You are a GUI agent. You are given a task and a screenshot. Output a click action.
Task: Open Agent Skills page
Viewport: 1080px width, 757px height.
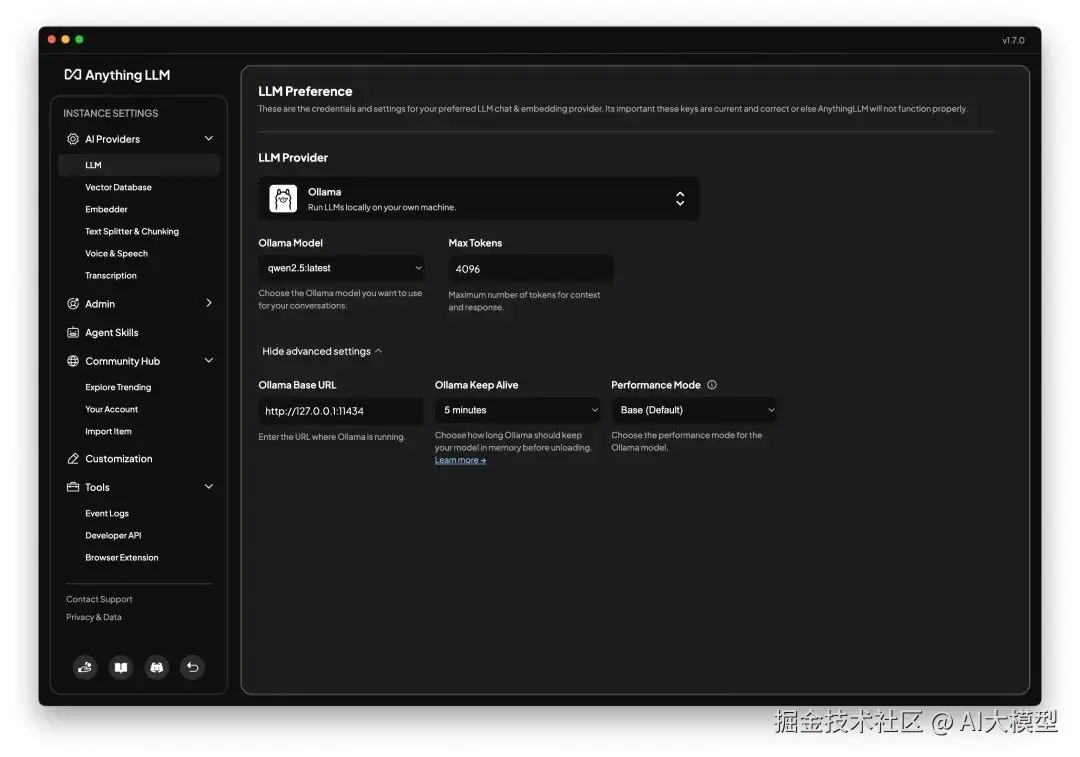coord(112,333)
